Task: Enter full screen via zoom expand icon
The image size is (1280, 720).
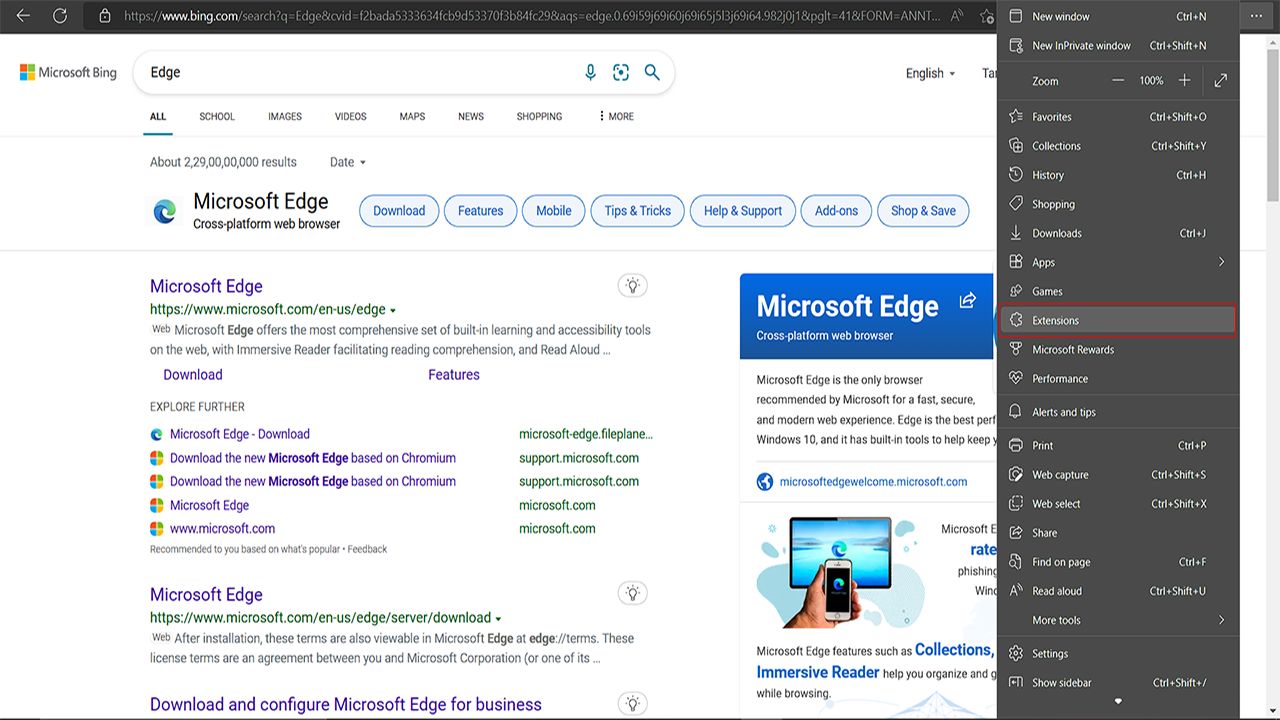Action: pos(1221,80)
